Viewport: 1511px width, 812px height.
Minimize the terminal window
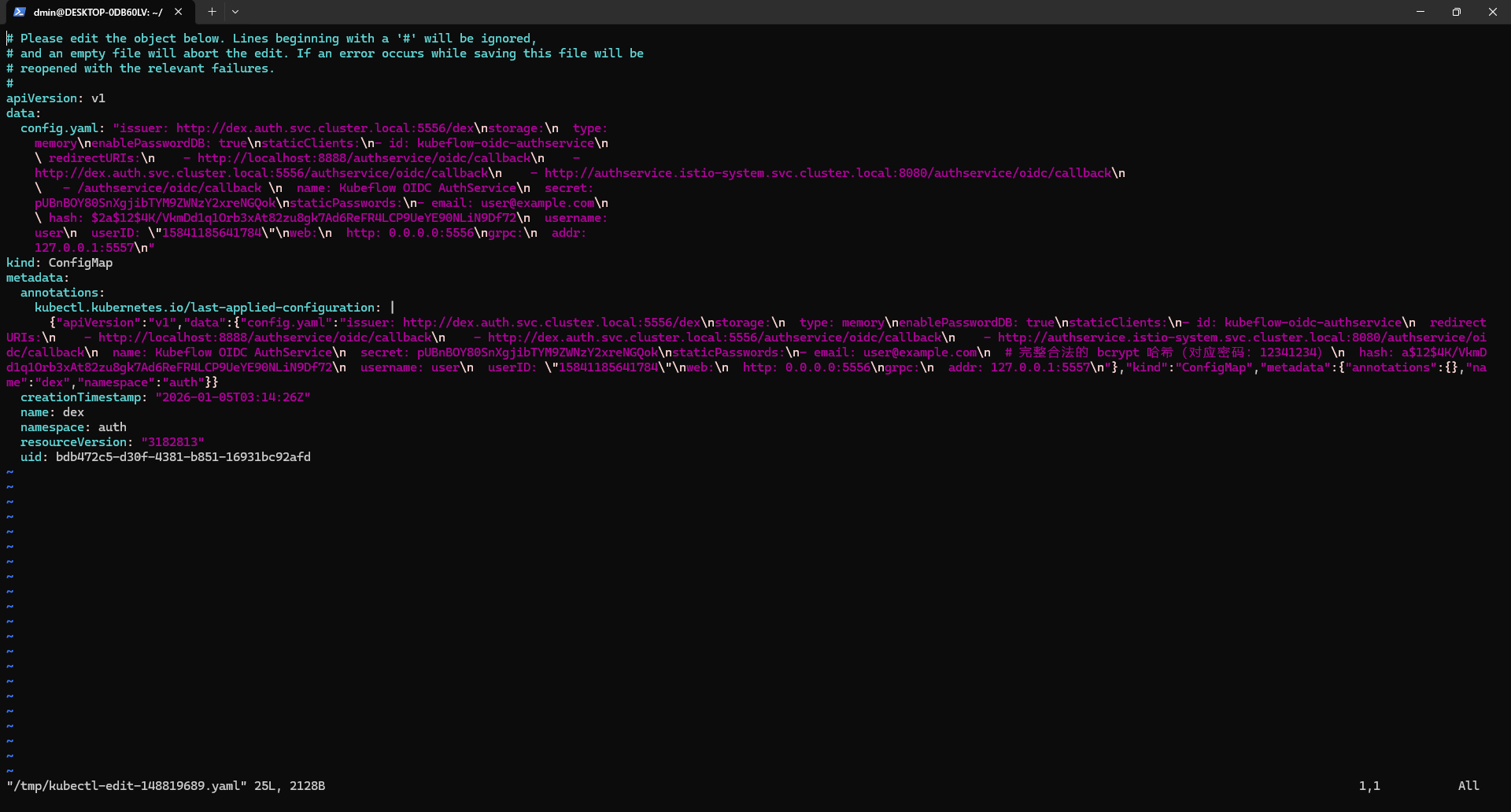(x=1420, y=12)
